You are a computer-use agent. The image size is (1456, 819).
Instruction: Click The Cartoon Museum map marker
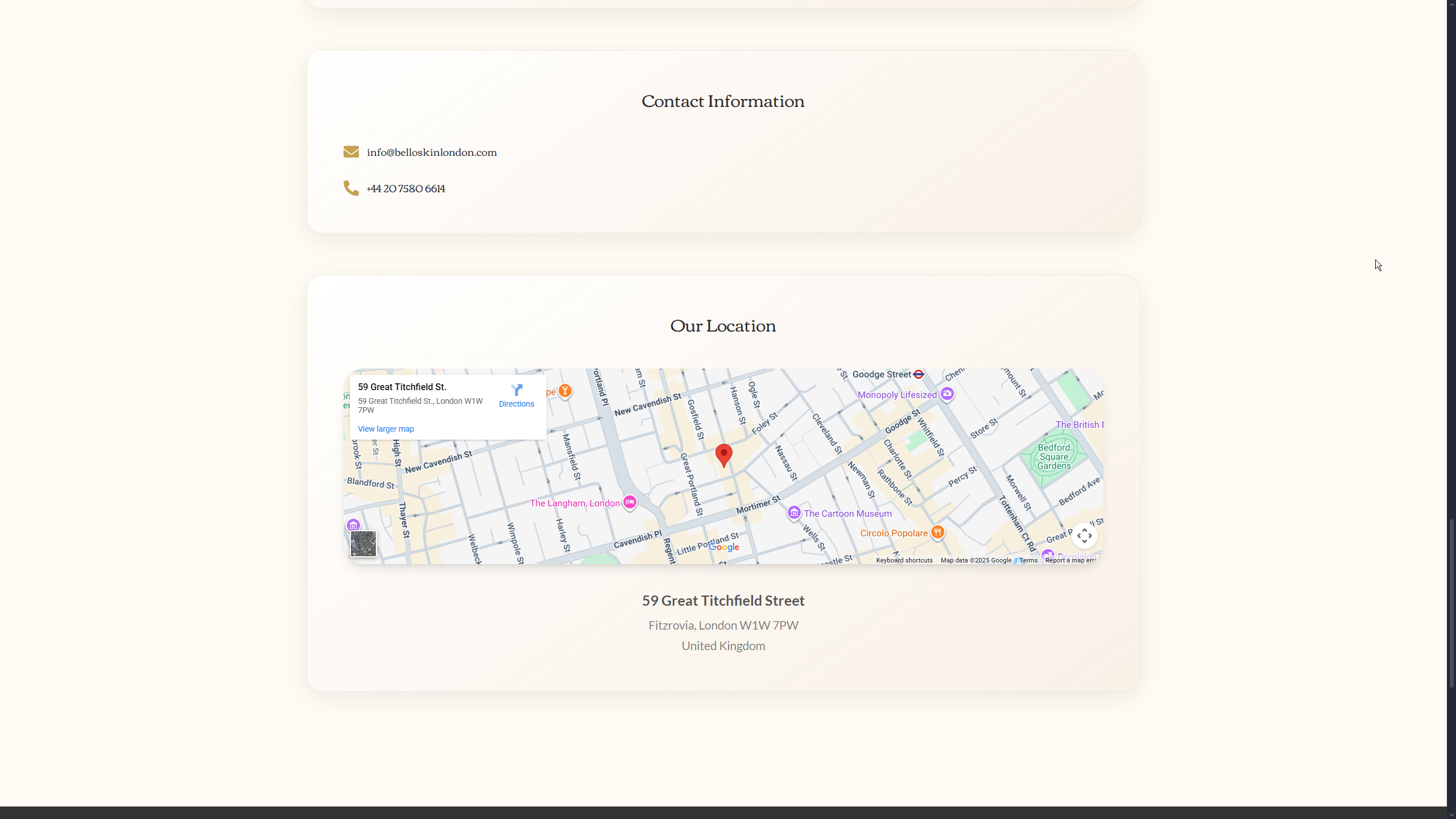(794, 513)
